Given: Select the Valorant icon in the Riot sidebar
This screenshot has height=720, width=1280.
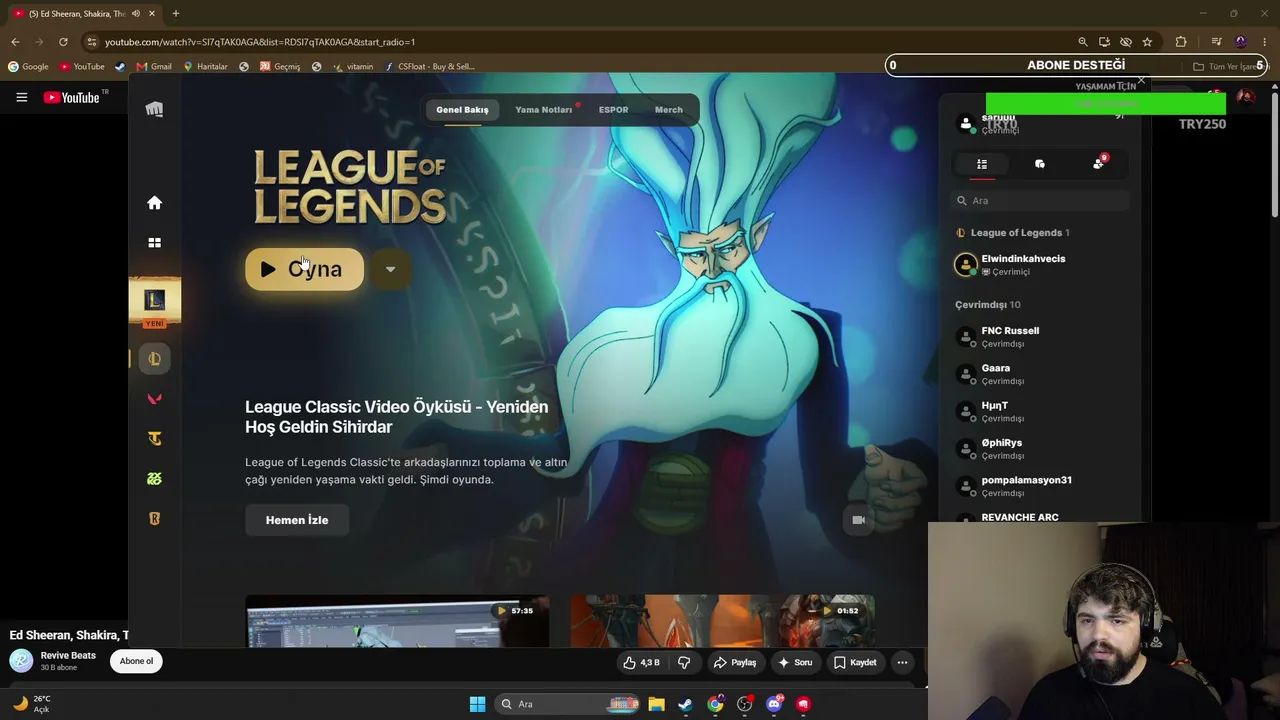Looking at the screenshot, I should click(154, 399).
